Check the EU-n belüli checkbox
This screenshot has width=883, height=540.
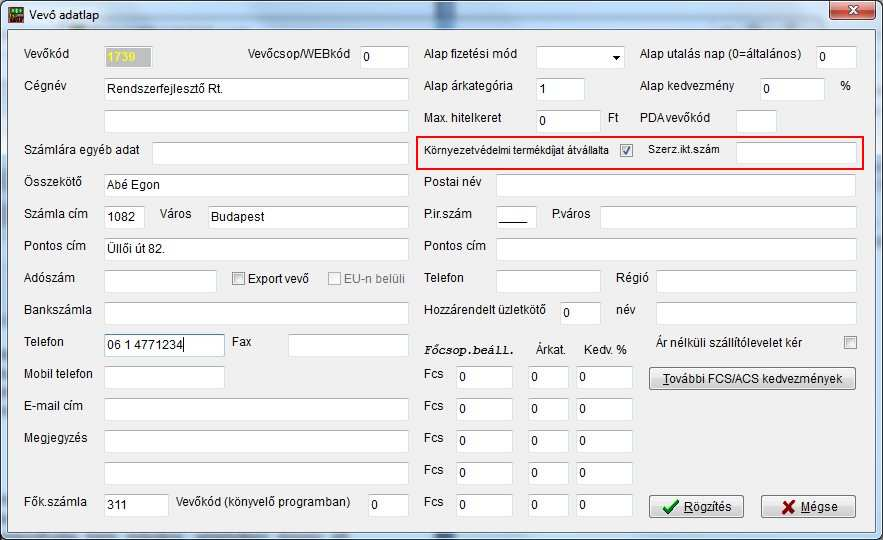[x=334, y=279]
